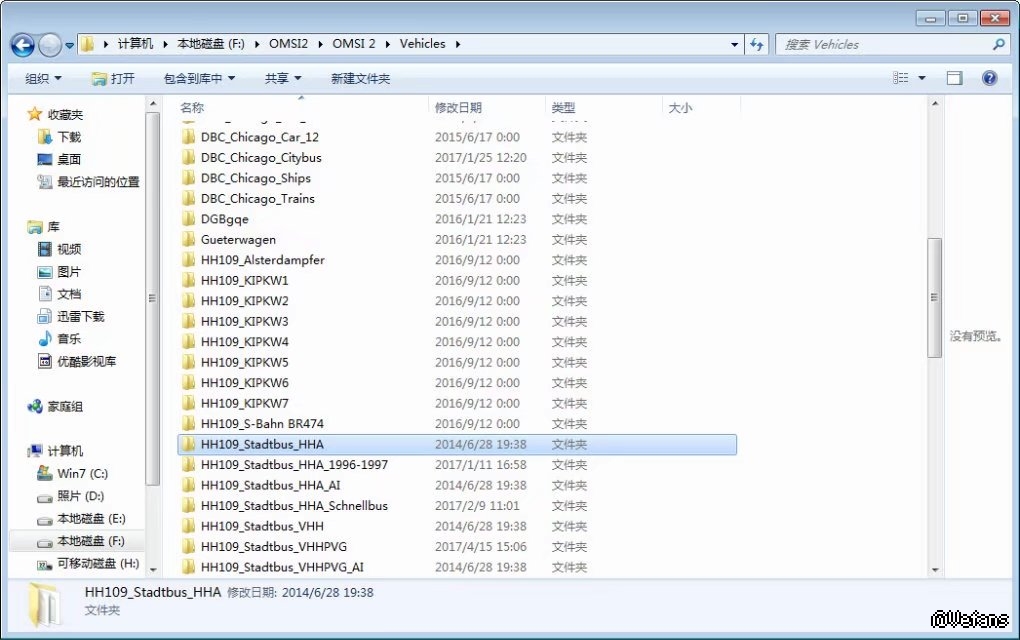Select folder icon of DBC_Chicago_Citybus

[x=189, y=157]
